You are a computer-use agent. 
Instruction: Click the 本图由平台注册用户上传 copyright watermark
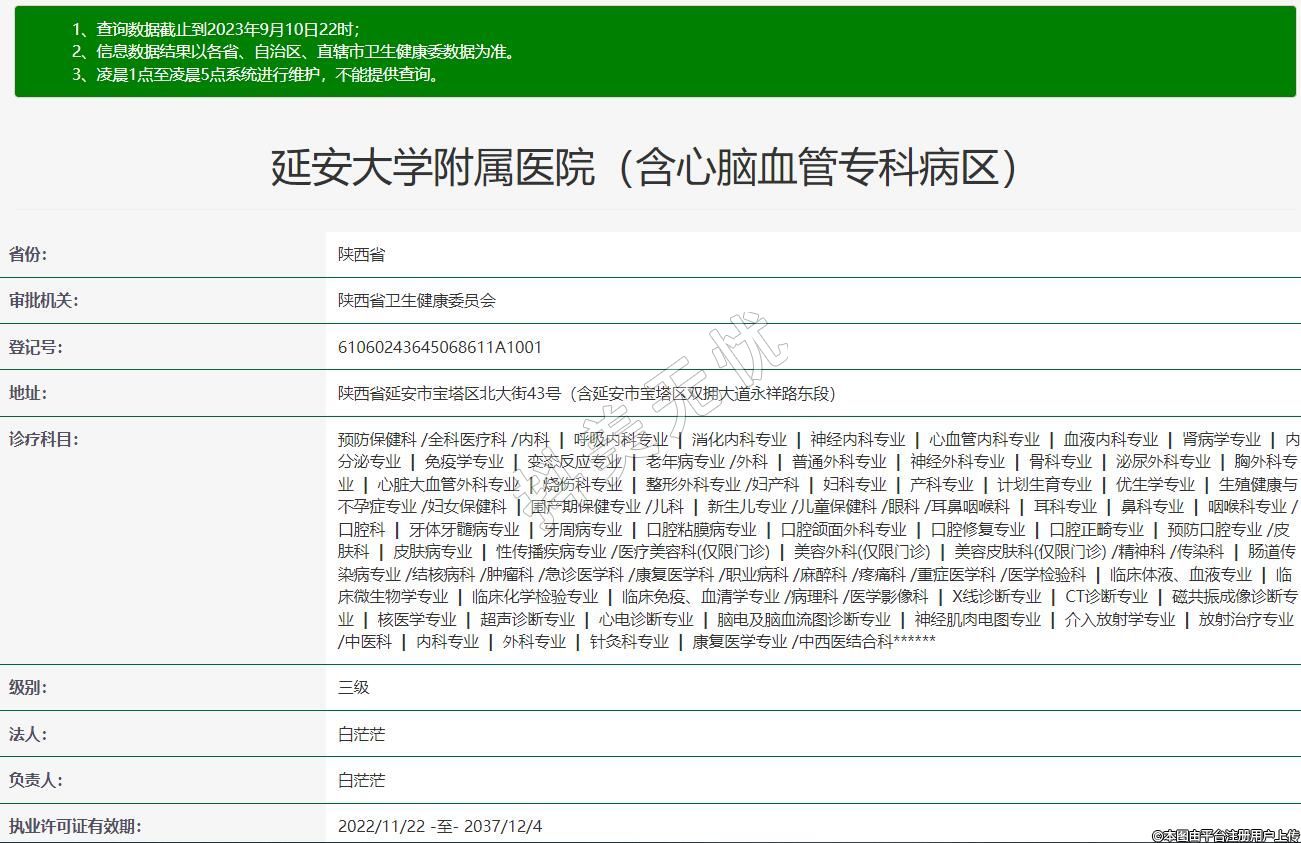(1225, 835)
